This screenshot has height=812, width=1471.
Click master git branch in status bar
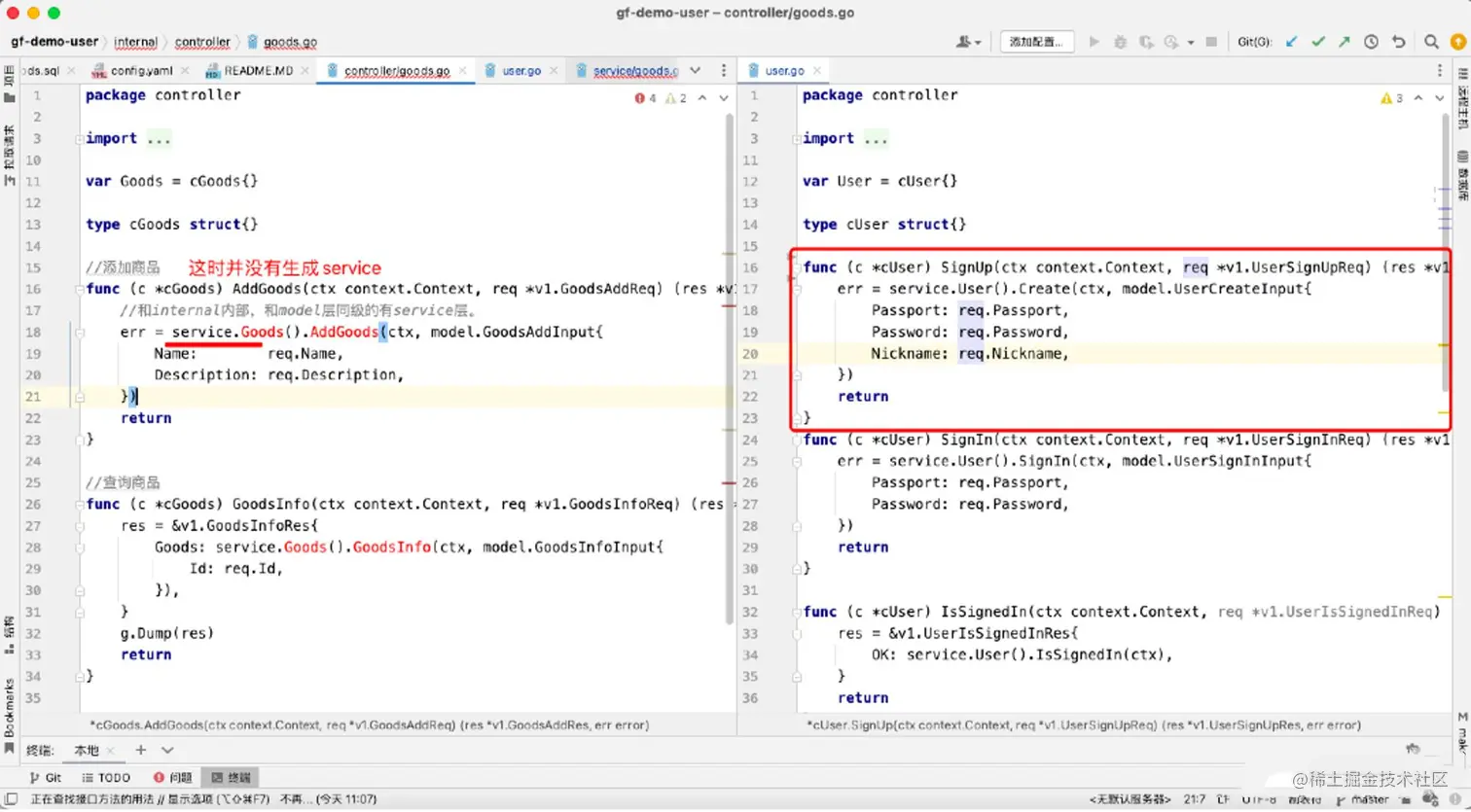[x=1362, y=799]
